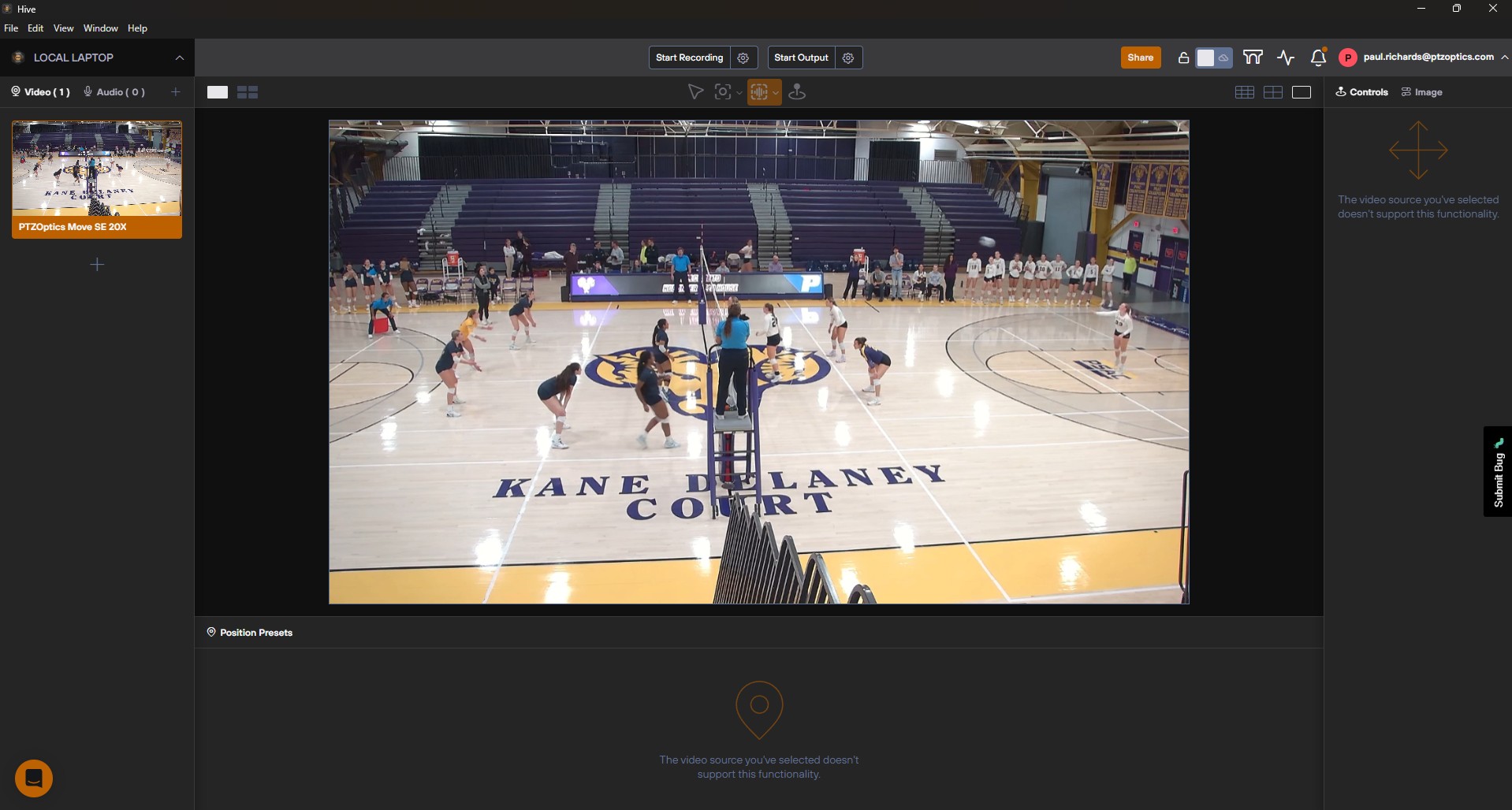Select the 2x2 grid layout view
The height and width of the screenshot is (810, 1512).
[1273, 92]
